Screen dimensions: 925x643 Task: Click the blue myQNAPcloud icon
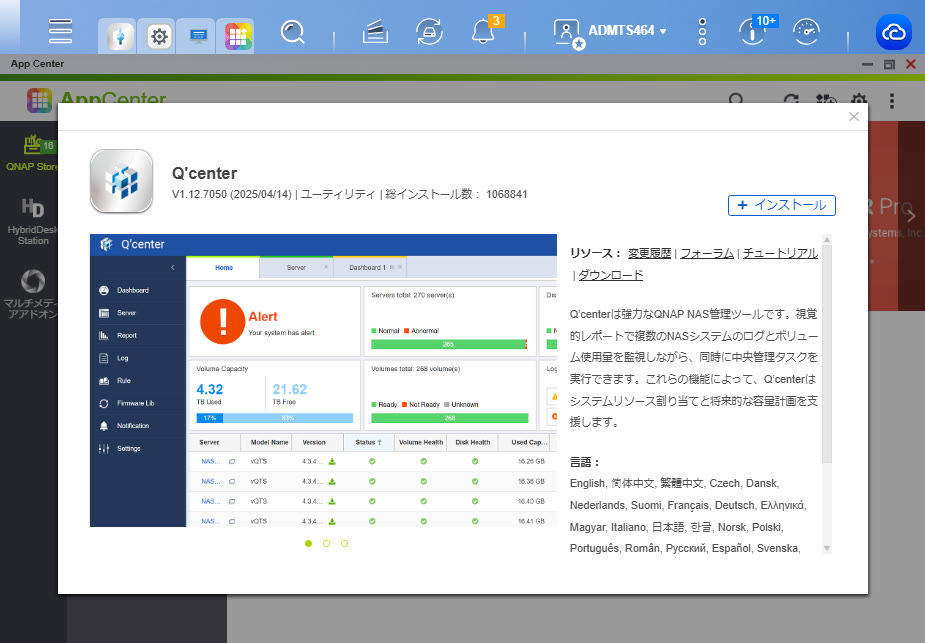894,32
